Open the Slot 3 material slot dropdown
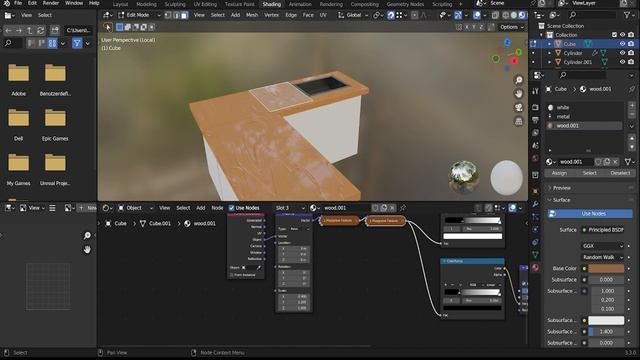Screen dimensions: 640x360 [x=290, y=208]
